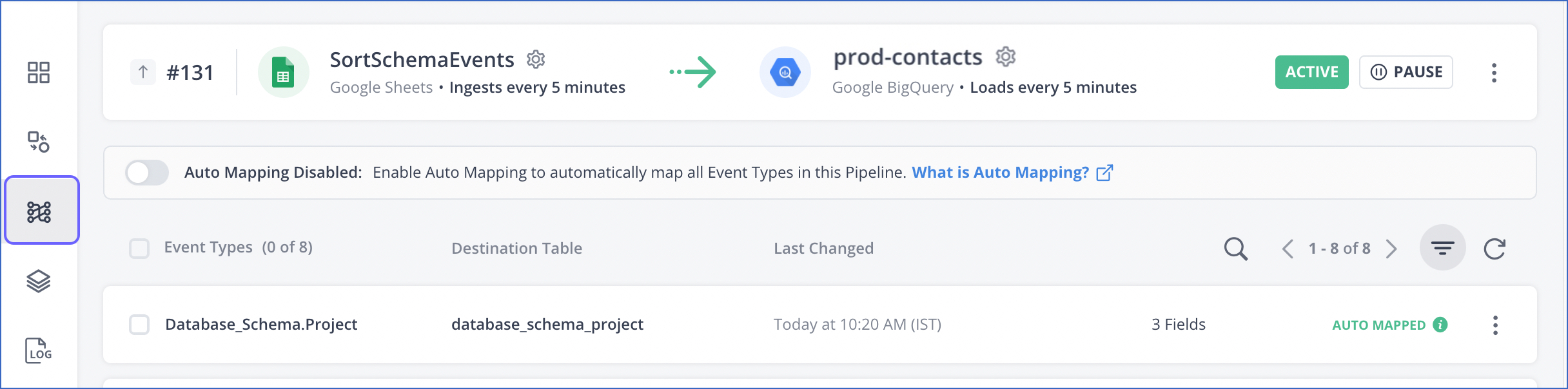
Task: Check the select-all Event Types checkbox
Action: pos(139,247)
